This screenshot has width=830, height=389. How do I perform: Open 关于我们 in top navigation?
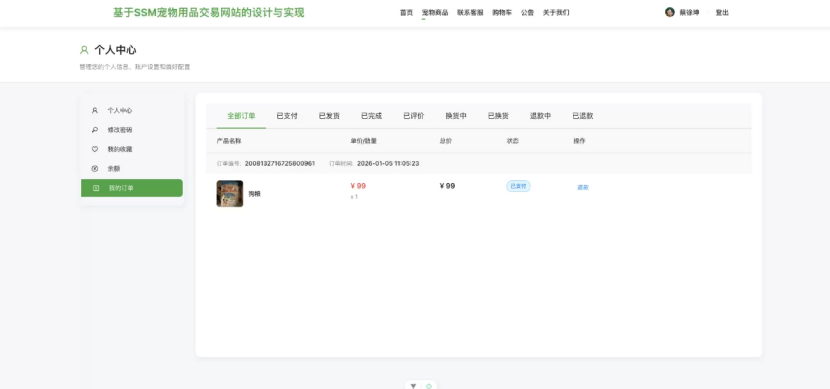(x=556, y=13)
